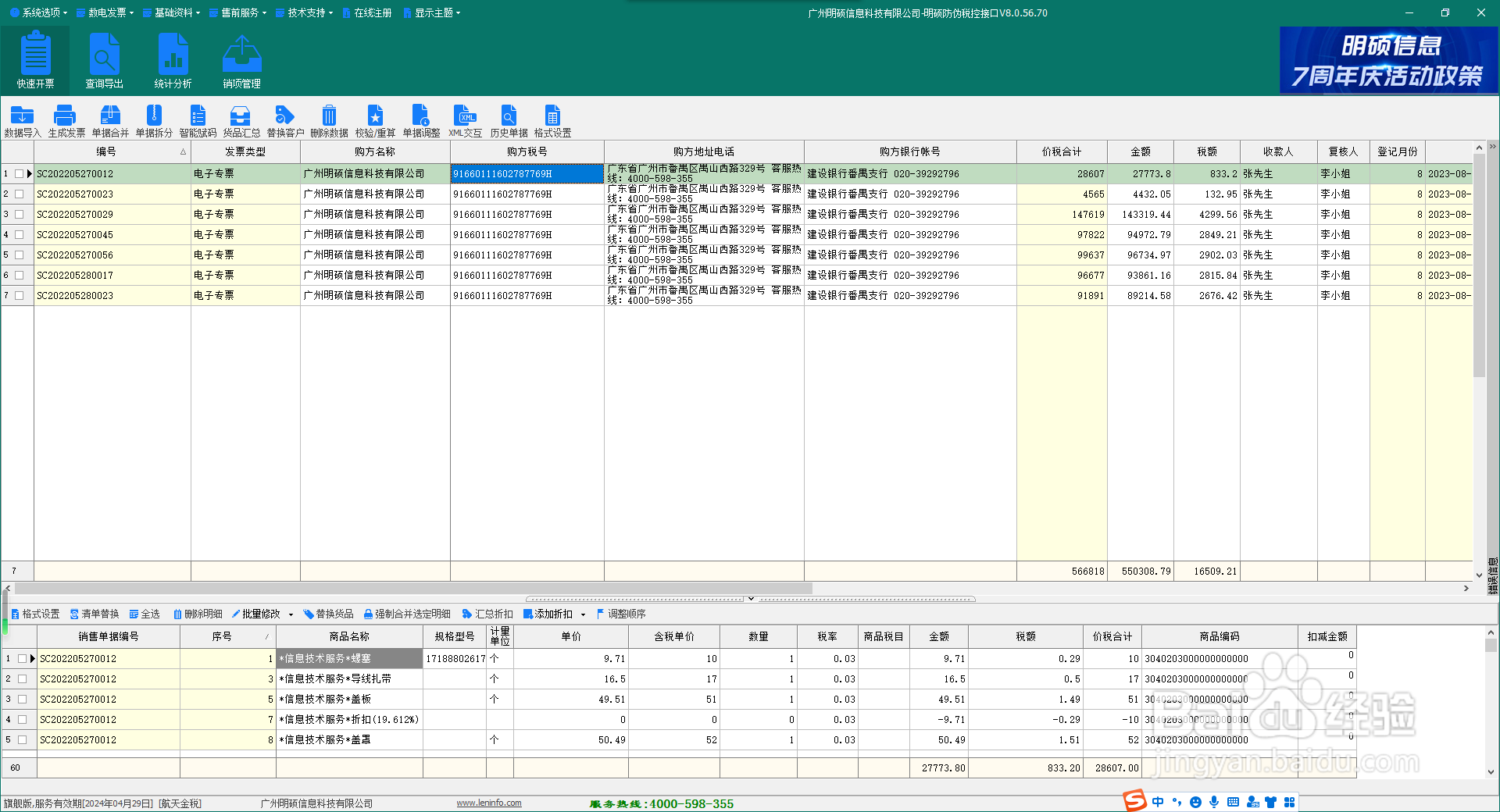Click 调整顺序 adjust order
This screenshot has height=812, width=1500.
620,614
